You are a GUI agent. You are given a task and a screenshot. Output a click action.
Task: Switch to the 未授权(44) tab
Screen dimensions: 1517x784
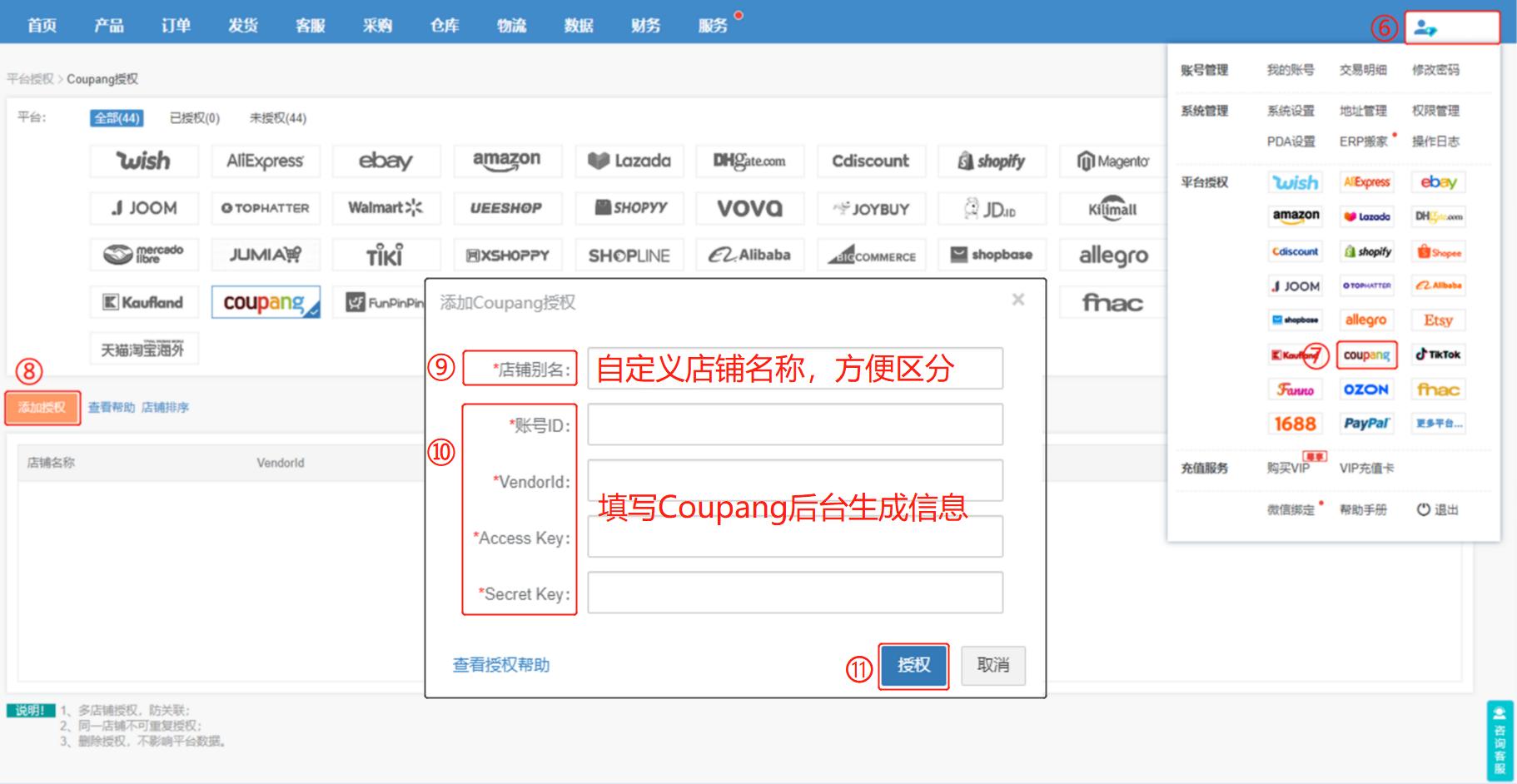(x=276, y=117)
